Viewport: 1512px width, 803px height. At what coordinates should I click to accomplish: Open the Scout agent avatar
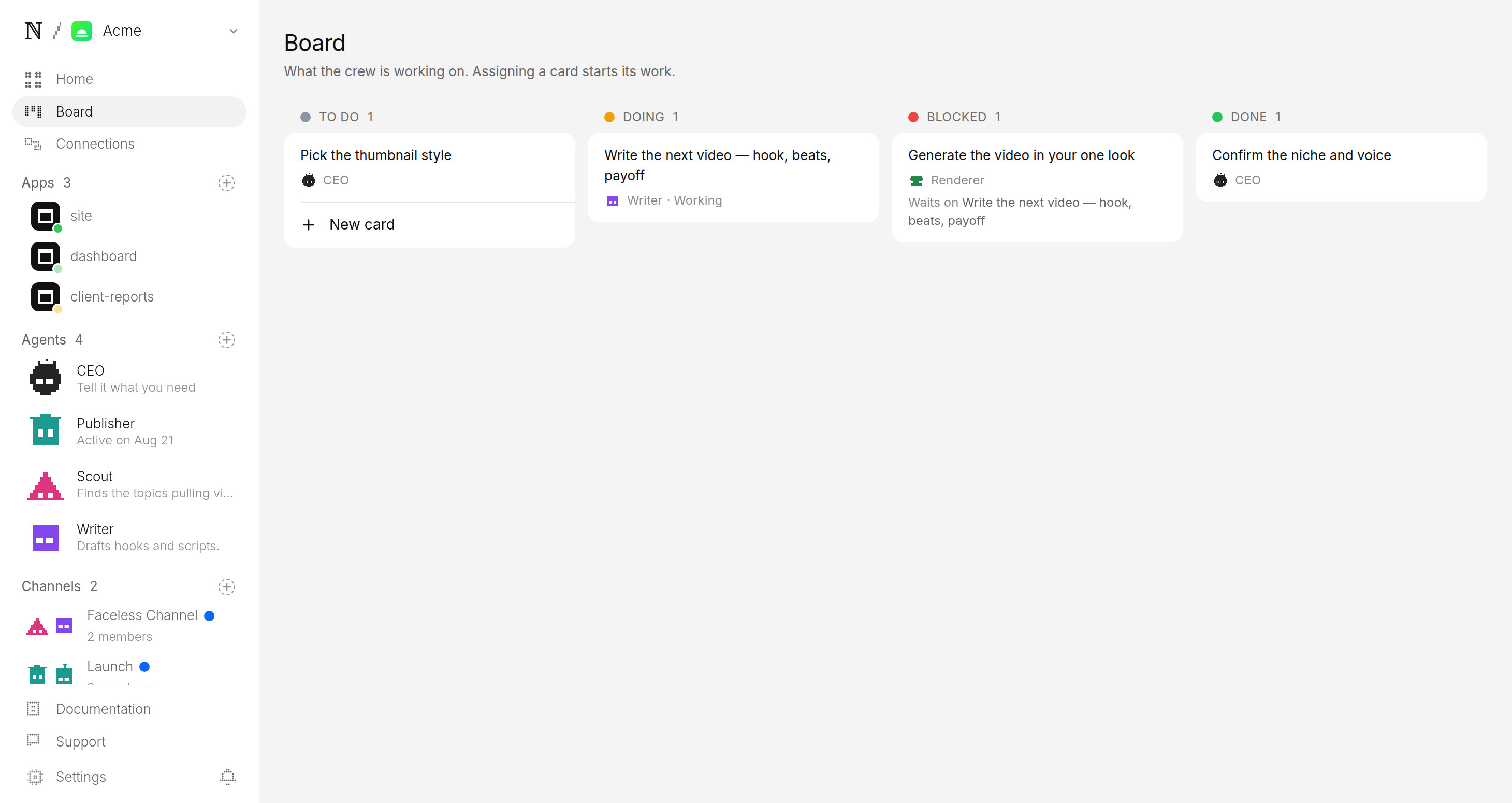click(45, 486)
